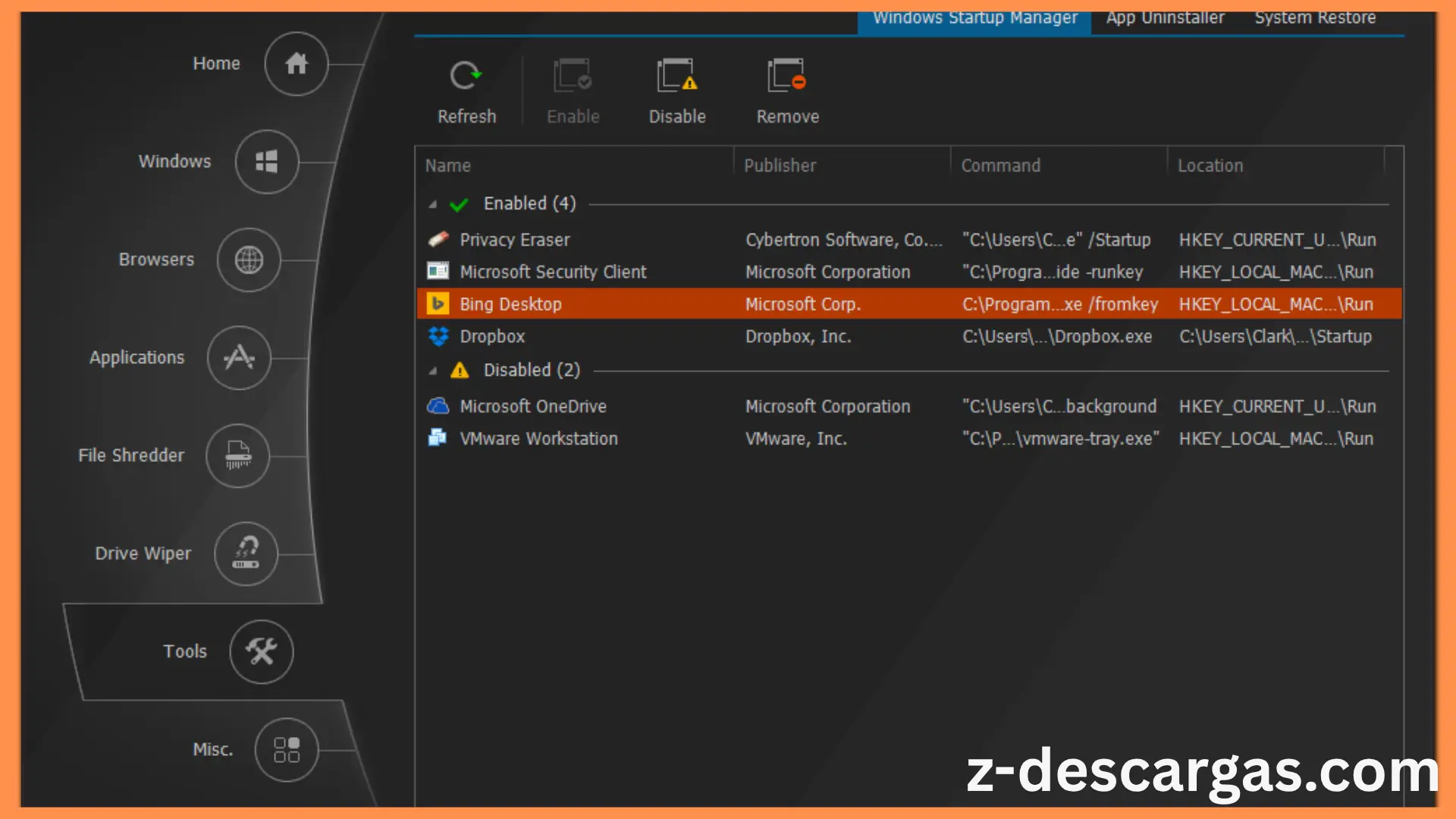Screen dimensions: 1456x819
Task: Select the Bing Desktop name text
Action: coord(510,304)
